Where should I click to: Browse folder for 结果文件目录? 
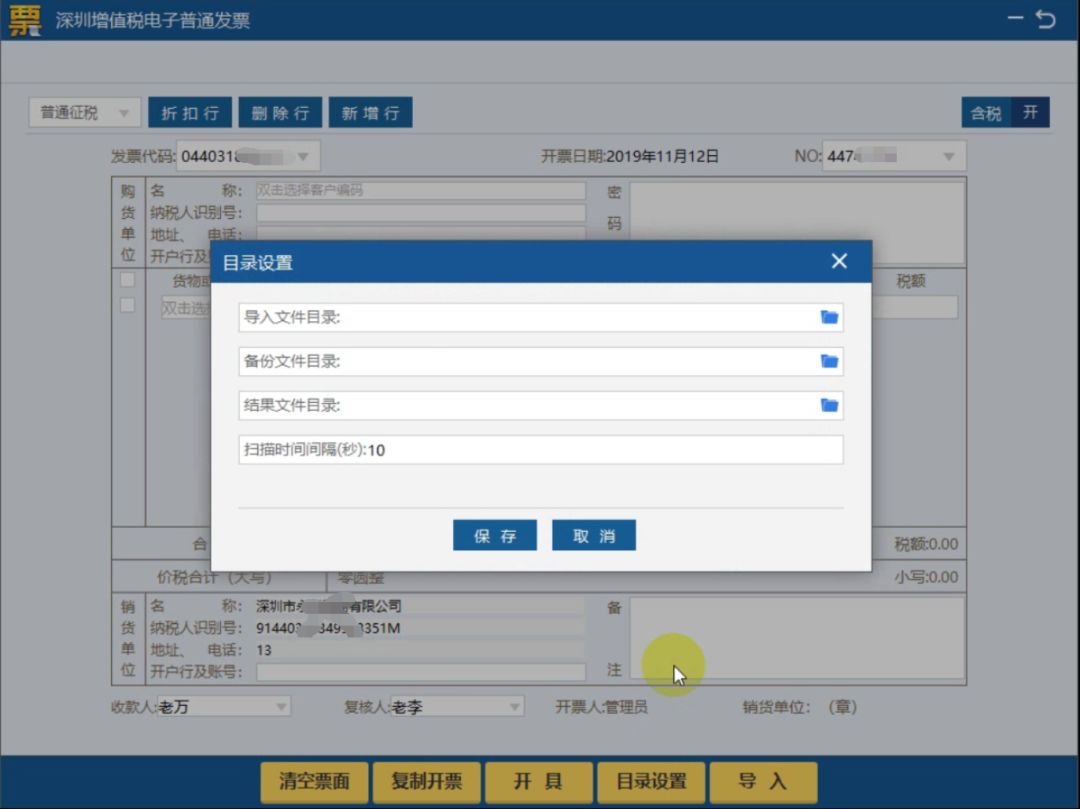click(x=829, y=406)
